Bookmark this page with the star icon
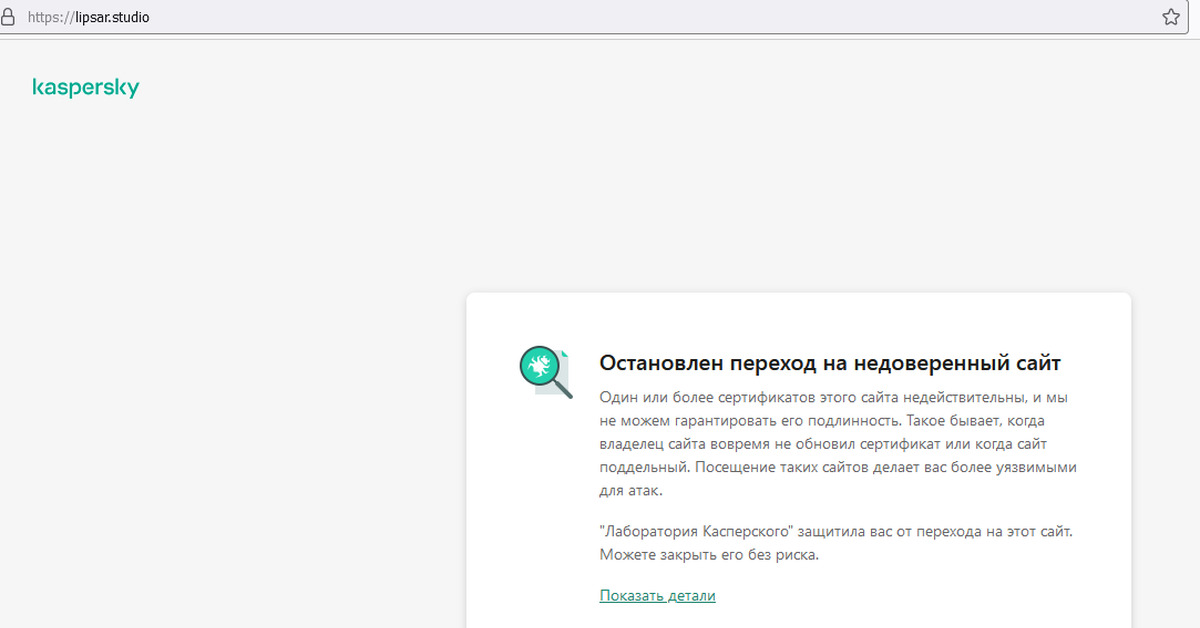The width and height of the screenshot is (1200, 628). 1171,18
